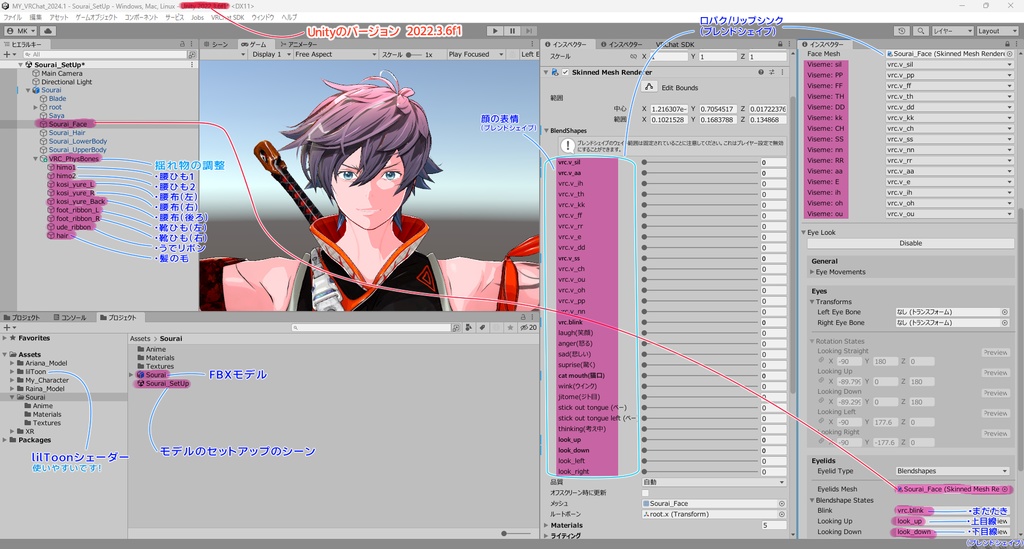
Task: Click the Skinned Mesh Renderer preset icon
Action: pos(771,72)
